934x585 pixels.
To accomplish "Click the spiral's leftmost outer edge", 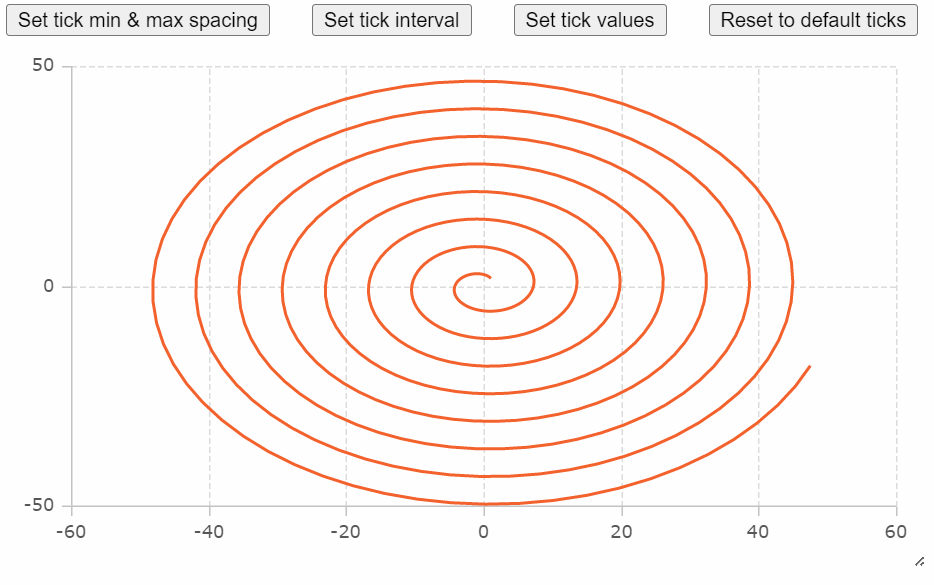I will (x=153, y=288).
